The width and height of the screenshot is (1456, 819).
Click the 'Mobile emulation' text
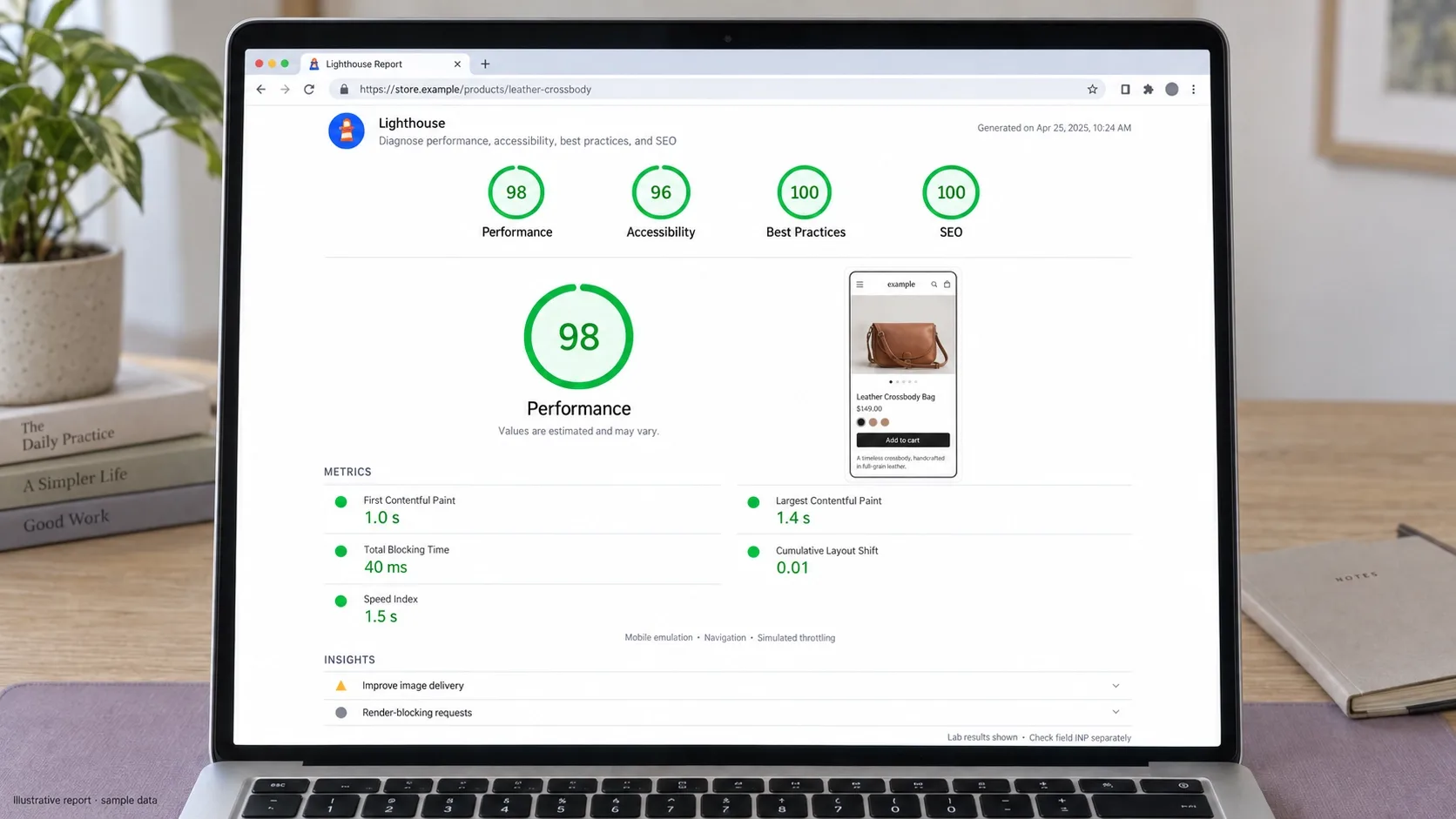[x=658, y=638]
